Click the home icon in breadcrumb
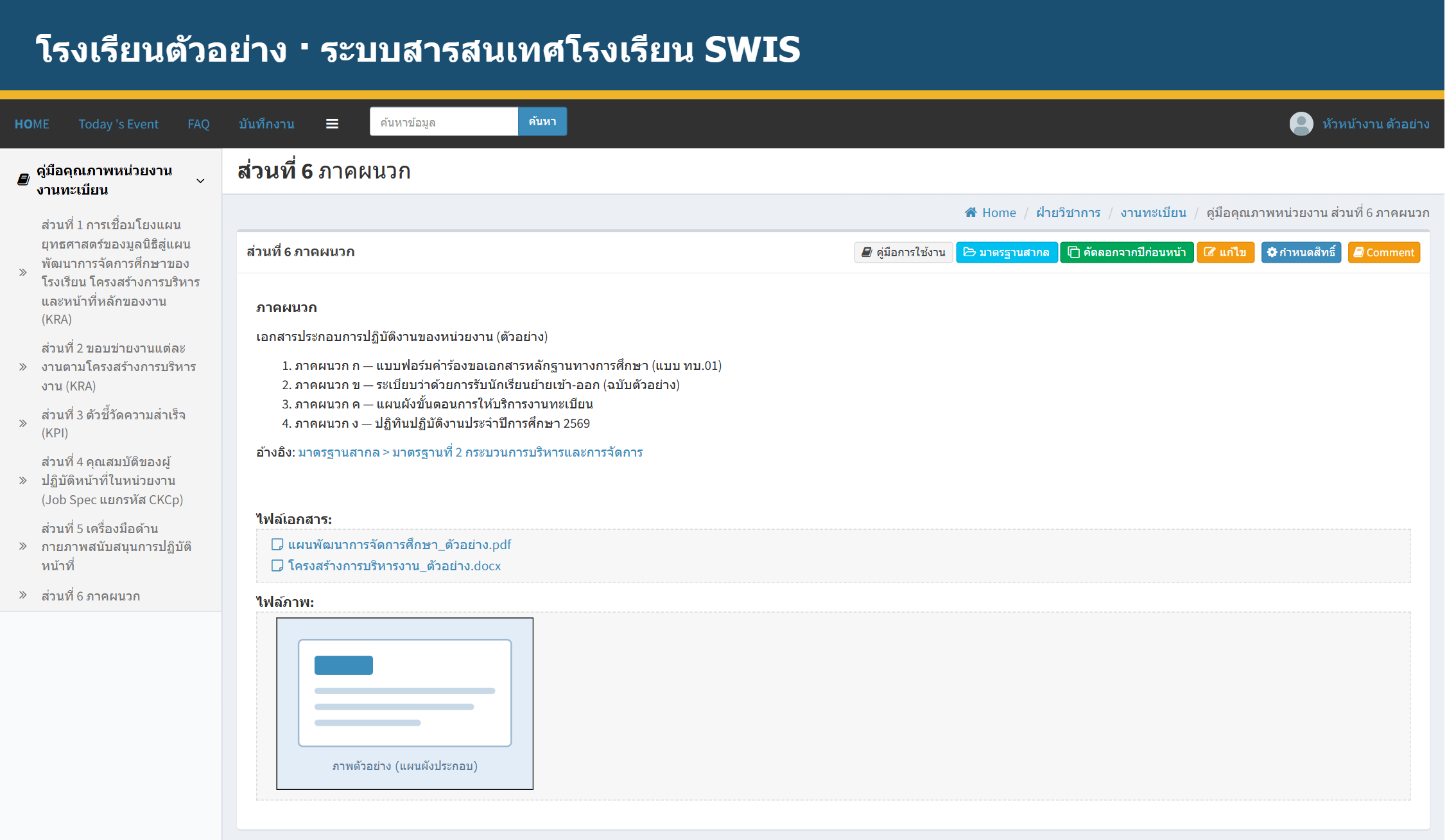This screenshot has width=1456, height=840. [x=971, y=213]
